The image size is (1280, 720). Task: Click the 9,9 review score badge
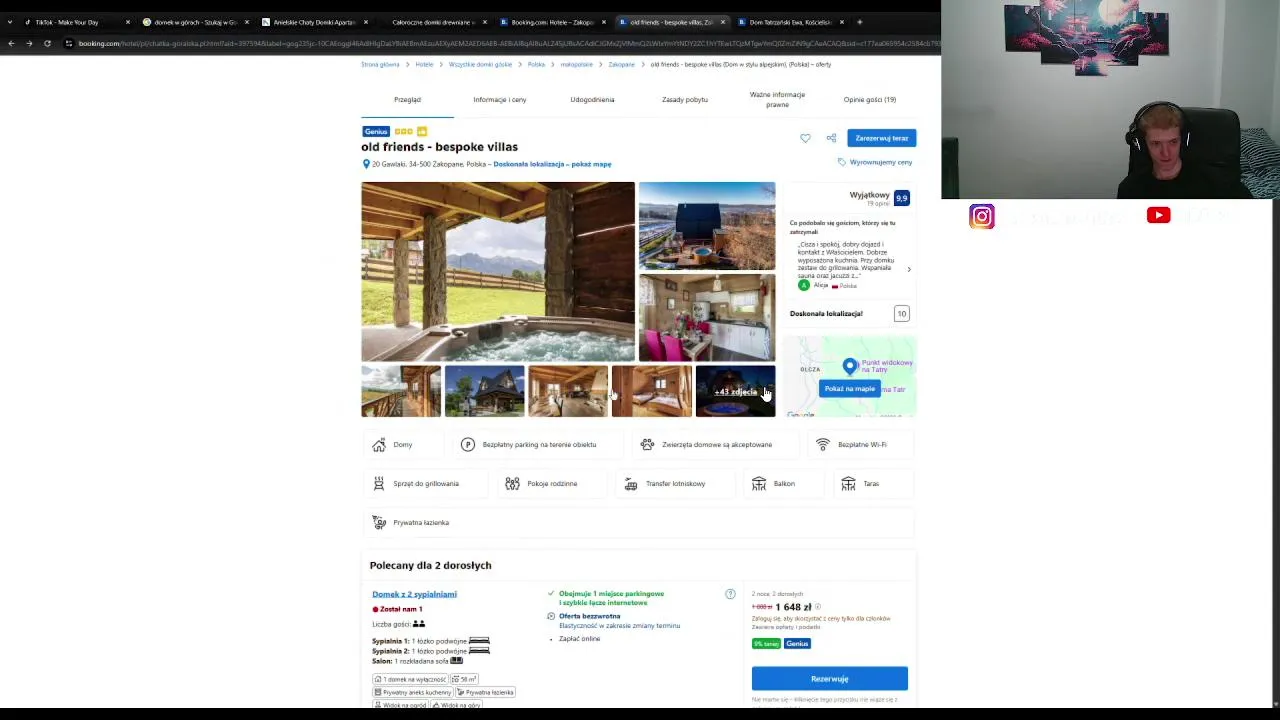tap(902, 198)
